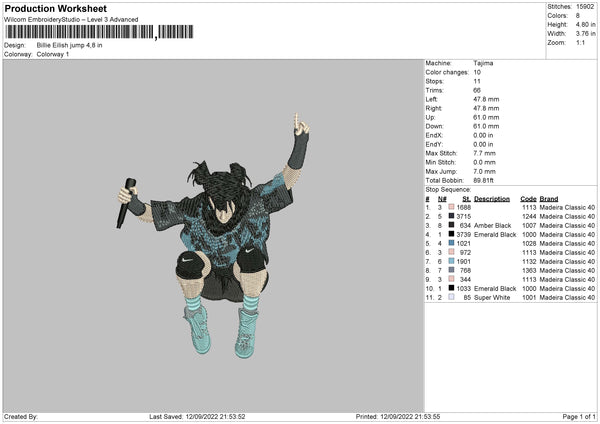Click the Width value 3.76 in
The width and height of the screenshot is (600, 424).
tap(585, 34)
